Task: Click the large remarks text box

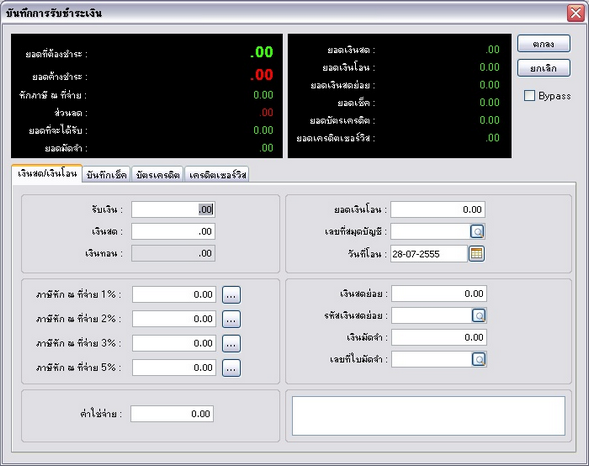Action: tap(429, 416)
